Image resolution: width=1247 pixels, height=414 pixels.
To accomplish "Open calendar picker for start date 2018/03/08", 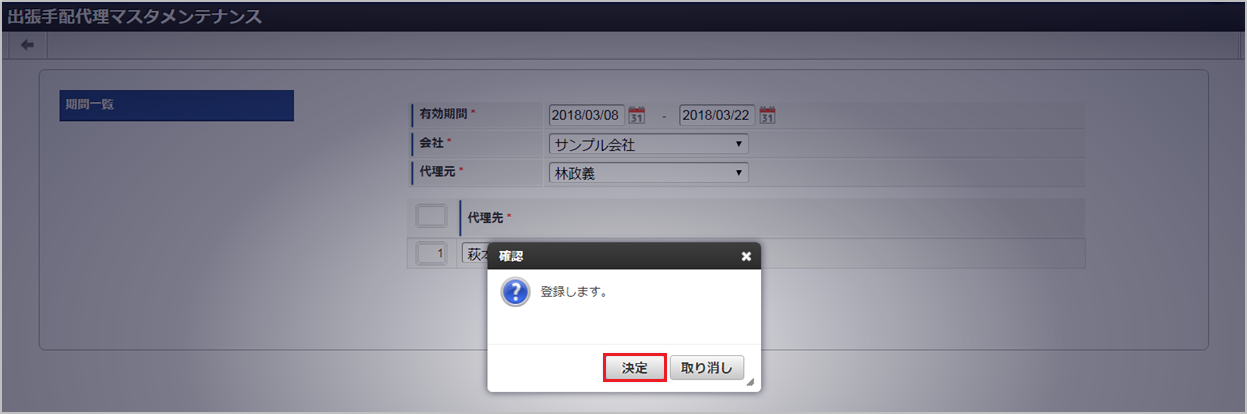I will 636,114.
